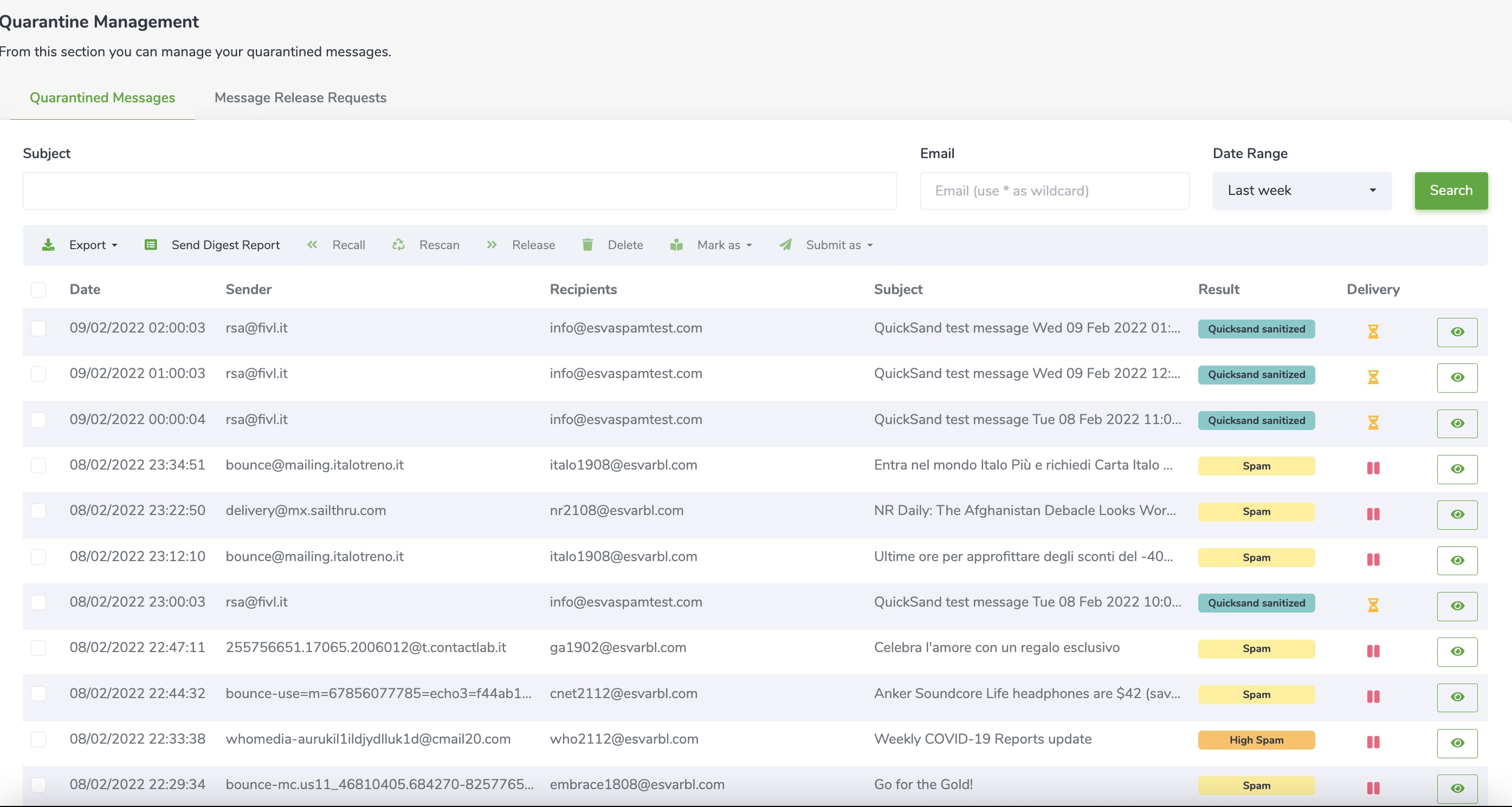Click the red paused delivery icon on Spam row

click(1373, 468)
